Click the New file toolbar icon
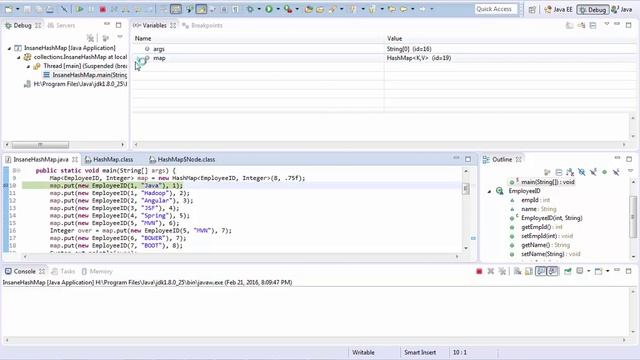The width and height of the screenshot is (640, 360). [x=9, y=9]
